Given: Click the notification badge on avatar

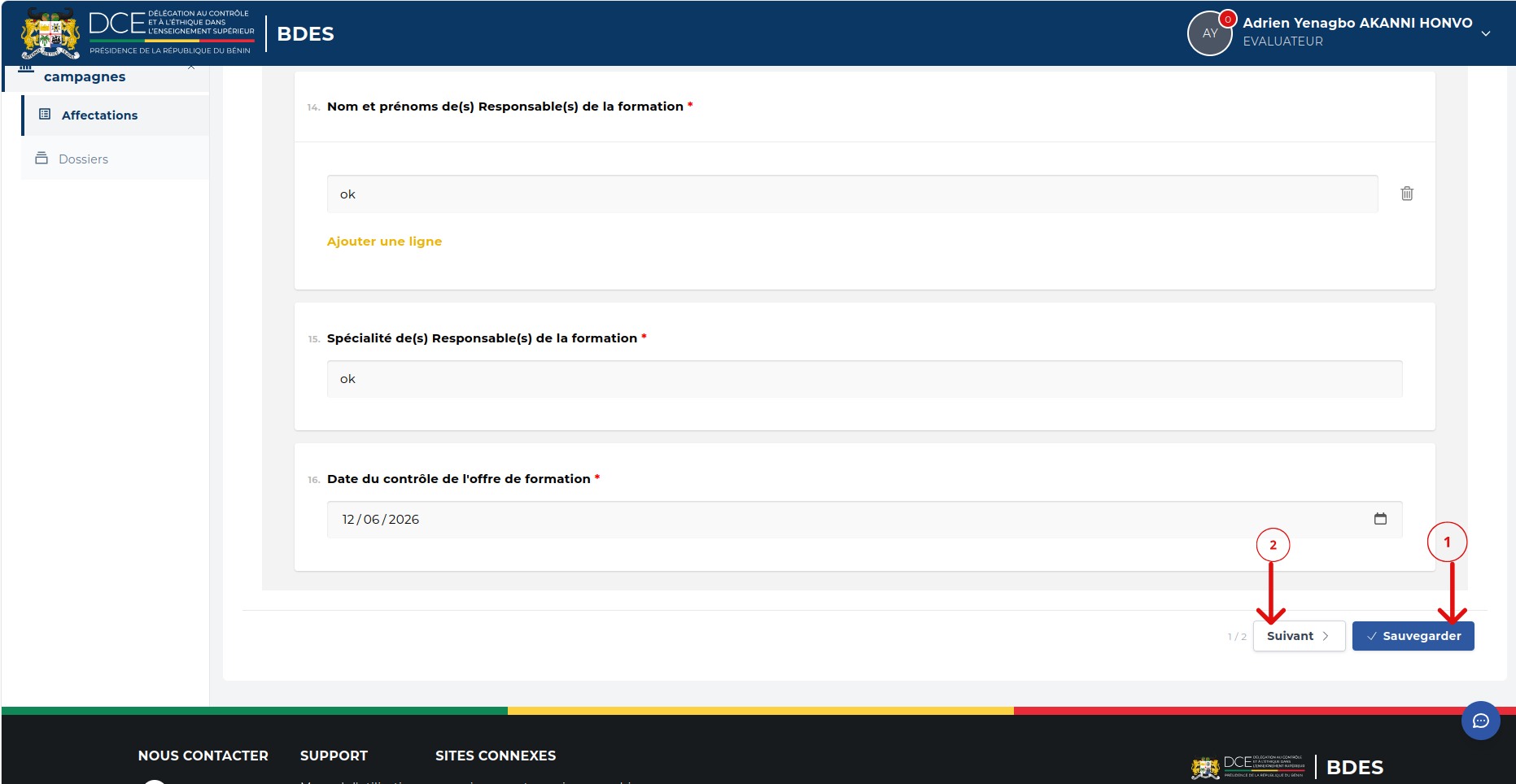Looking at the screenshot, I should pos(1228,20).
